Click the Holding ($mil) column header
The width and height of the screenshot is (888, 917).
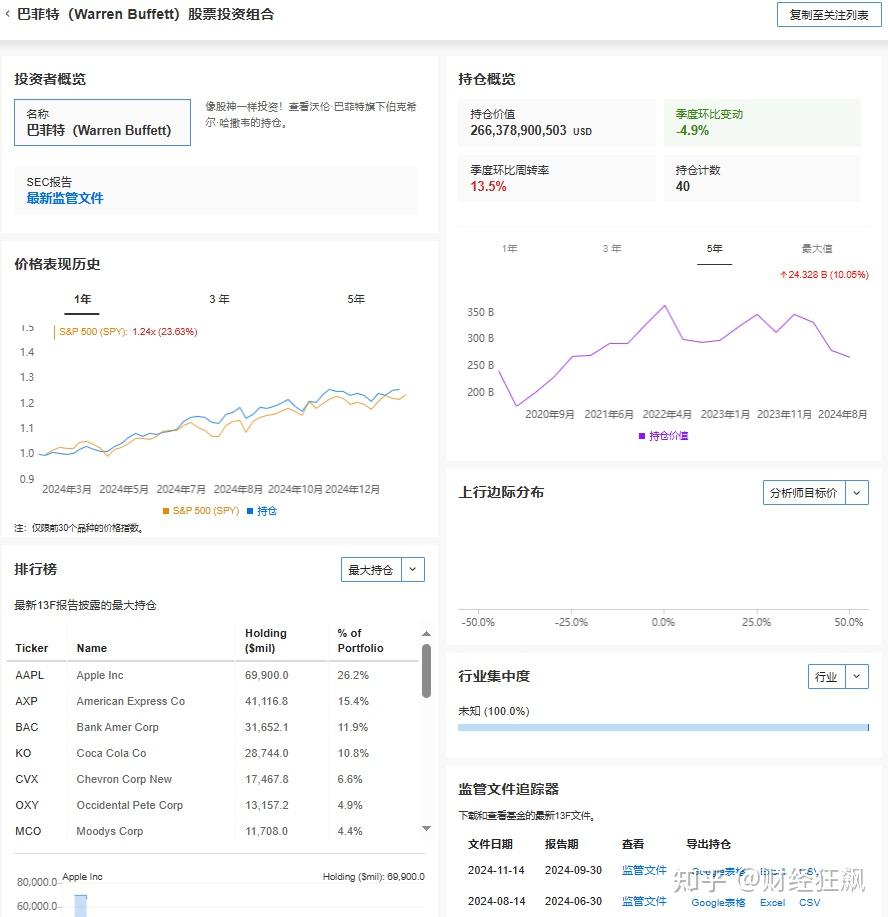(x=266, y=640)
